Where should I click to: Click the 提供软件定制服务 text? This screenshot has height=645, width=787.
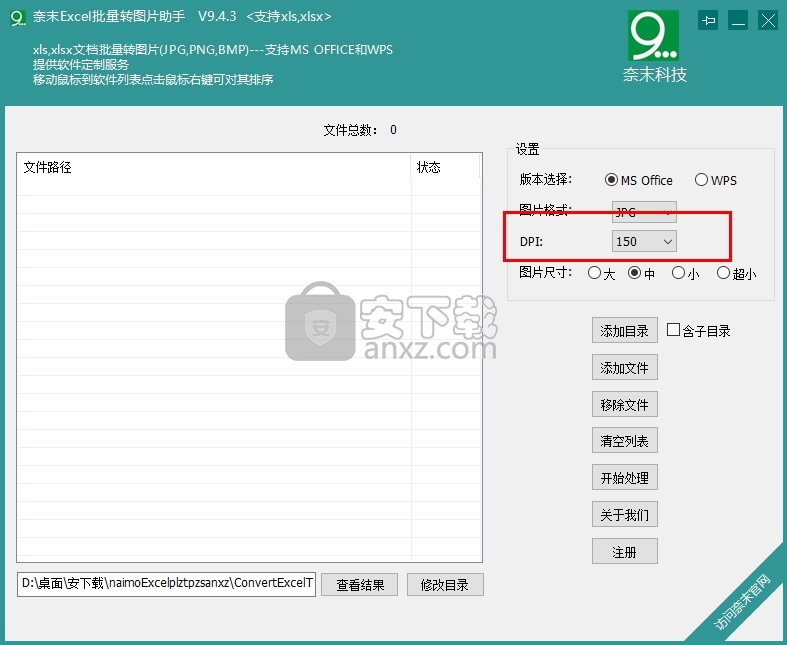point(81,64)
